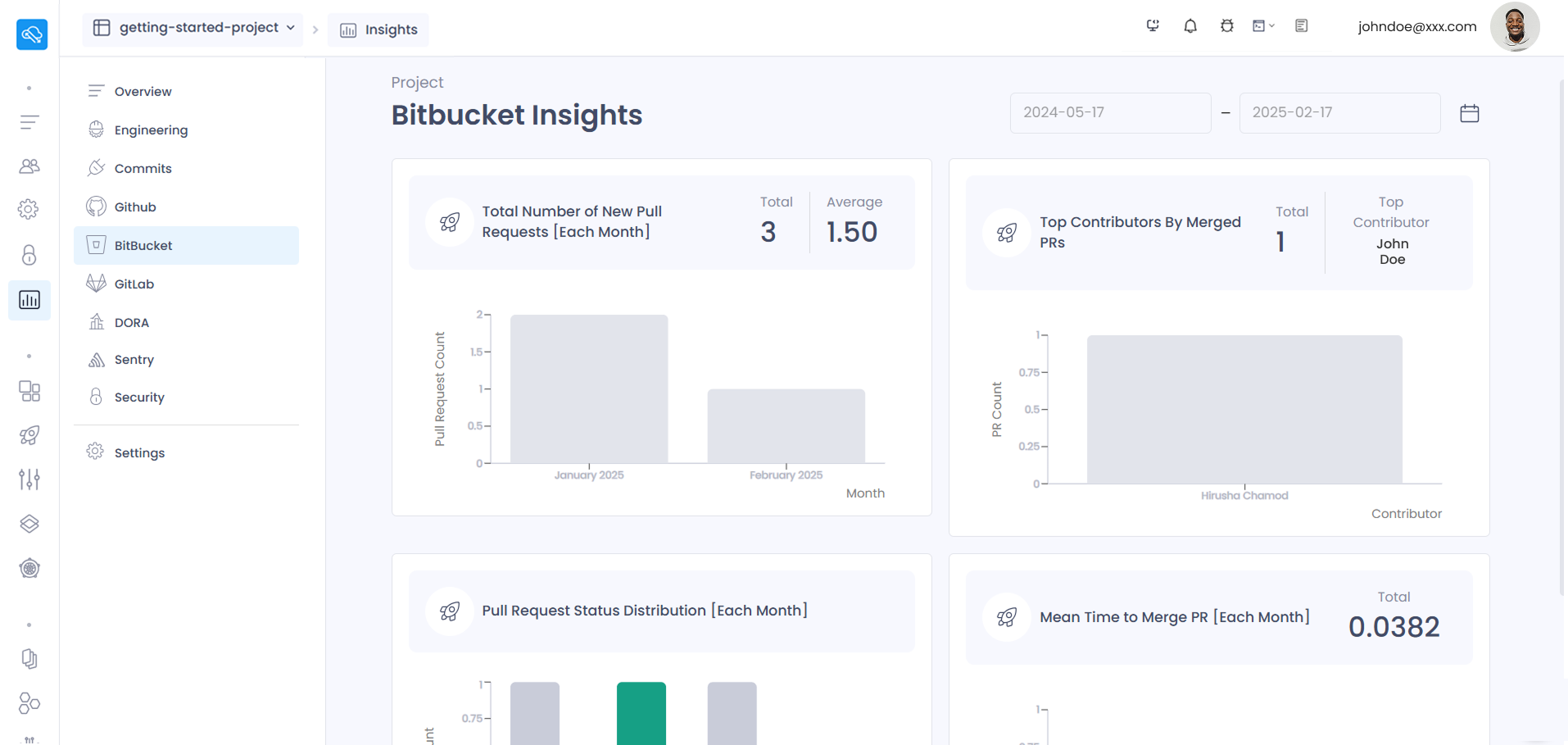Open the terminal console icon
1568x745 pixels.
pyautogui.click(x=1259, y=26)
